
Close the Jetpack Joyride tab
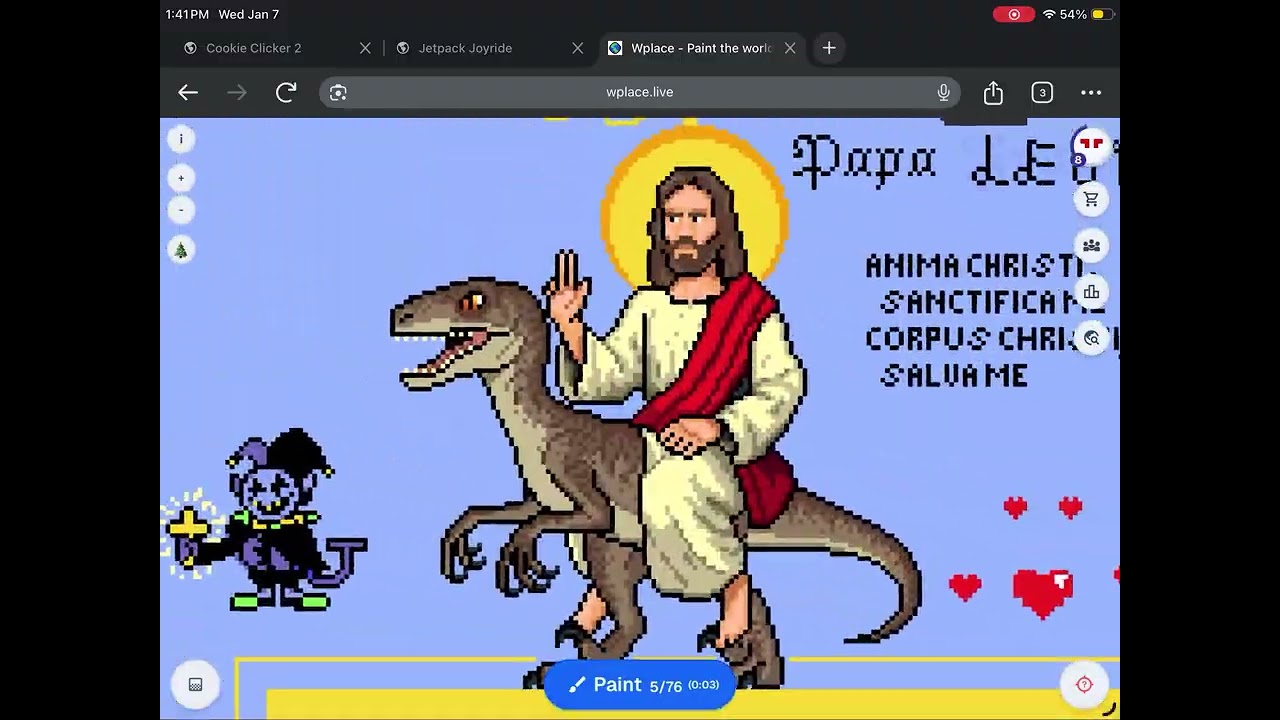click(578, 48)
